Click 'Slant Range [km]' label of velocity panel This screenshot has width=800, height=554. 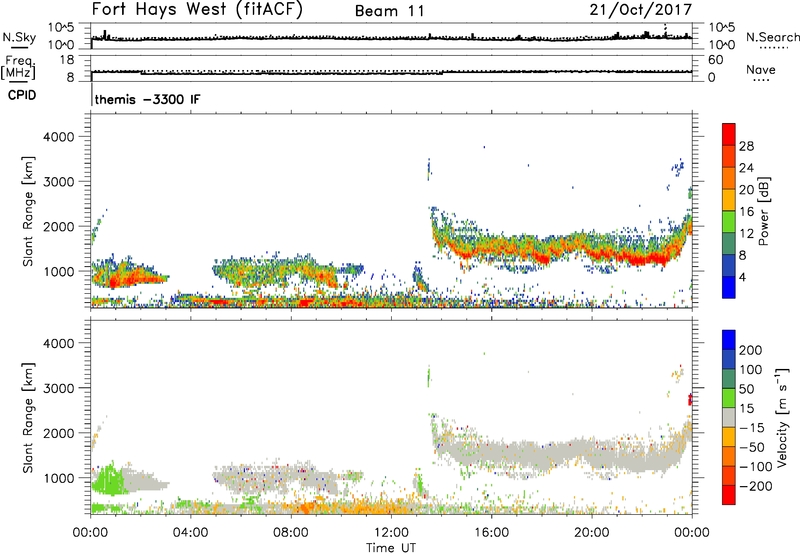pos(28,418)
